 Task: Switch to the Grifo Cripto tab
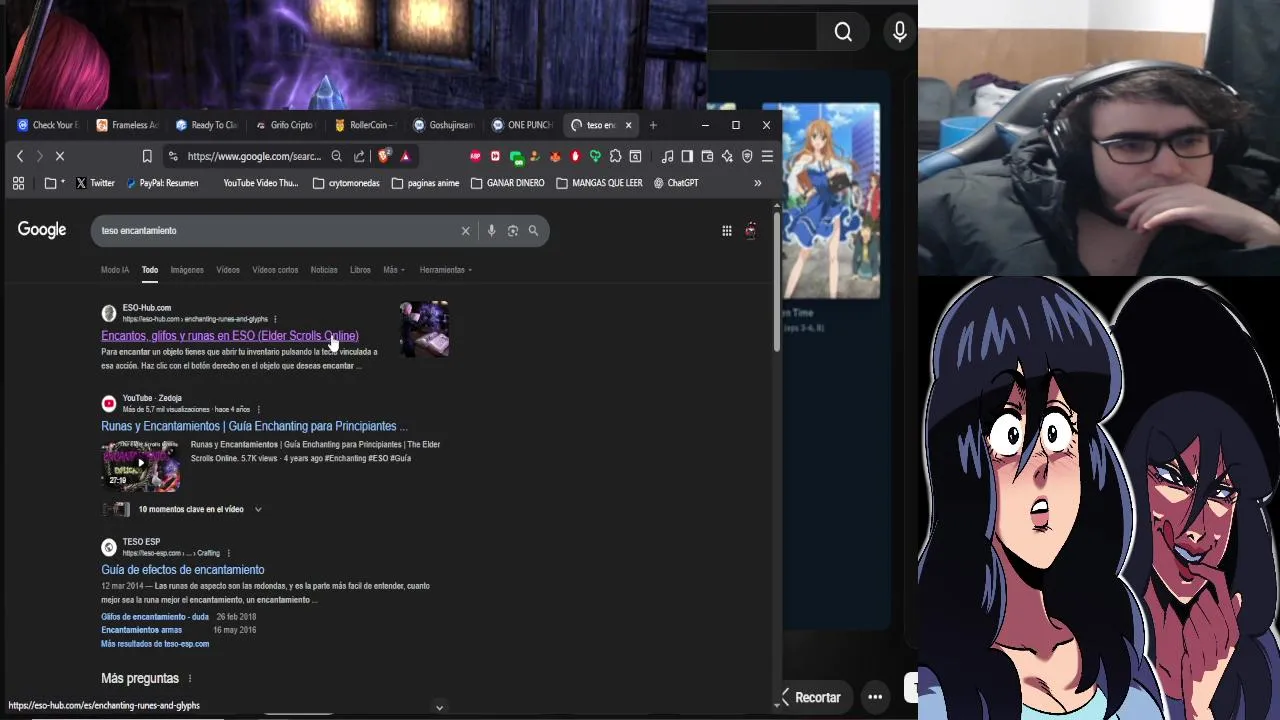[285, 125]
